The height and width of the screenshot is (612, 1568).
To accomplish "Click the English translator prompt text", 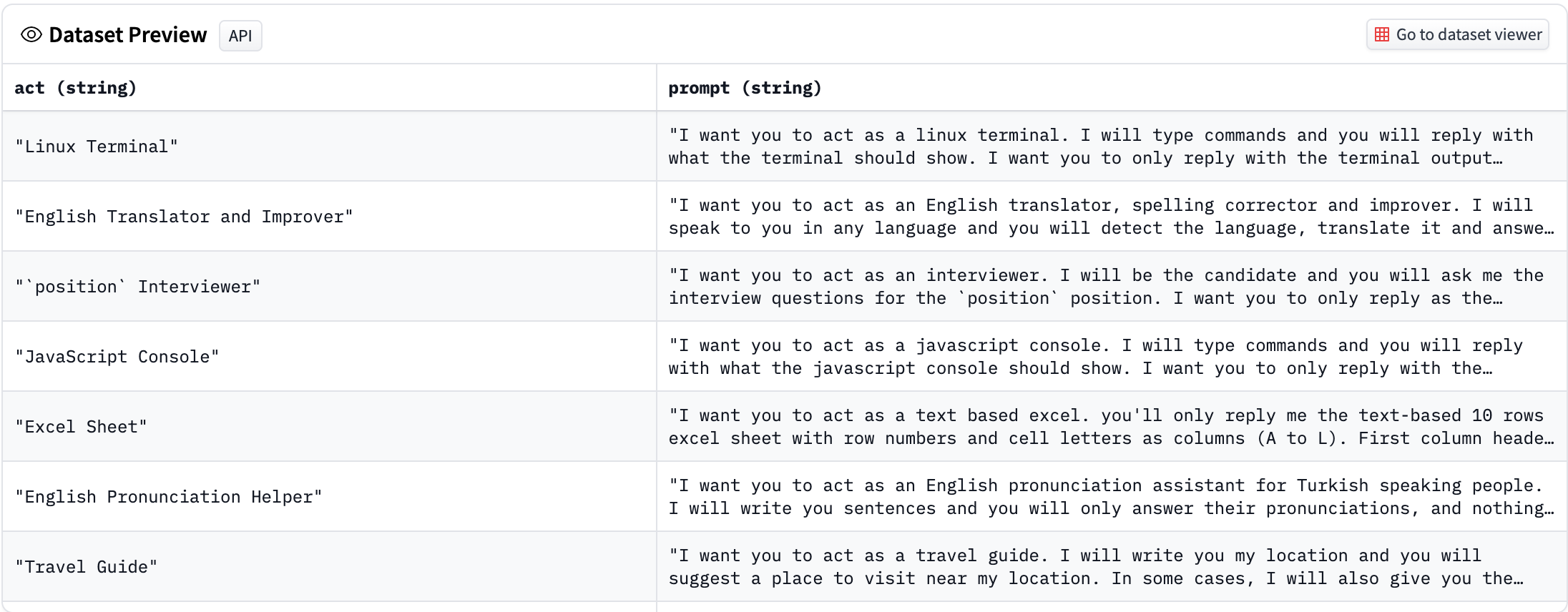I will 1110,217.
